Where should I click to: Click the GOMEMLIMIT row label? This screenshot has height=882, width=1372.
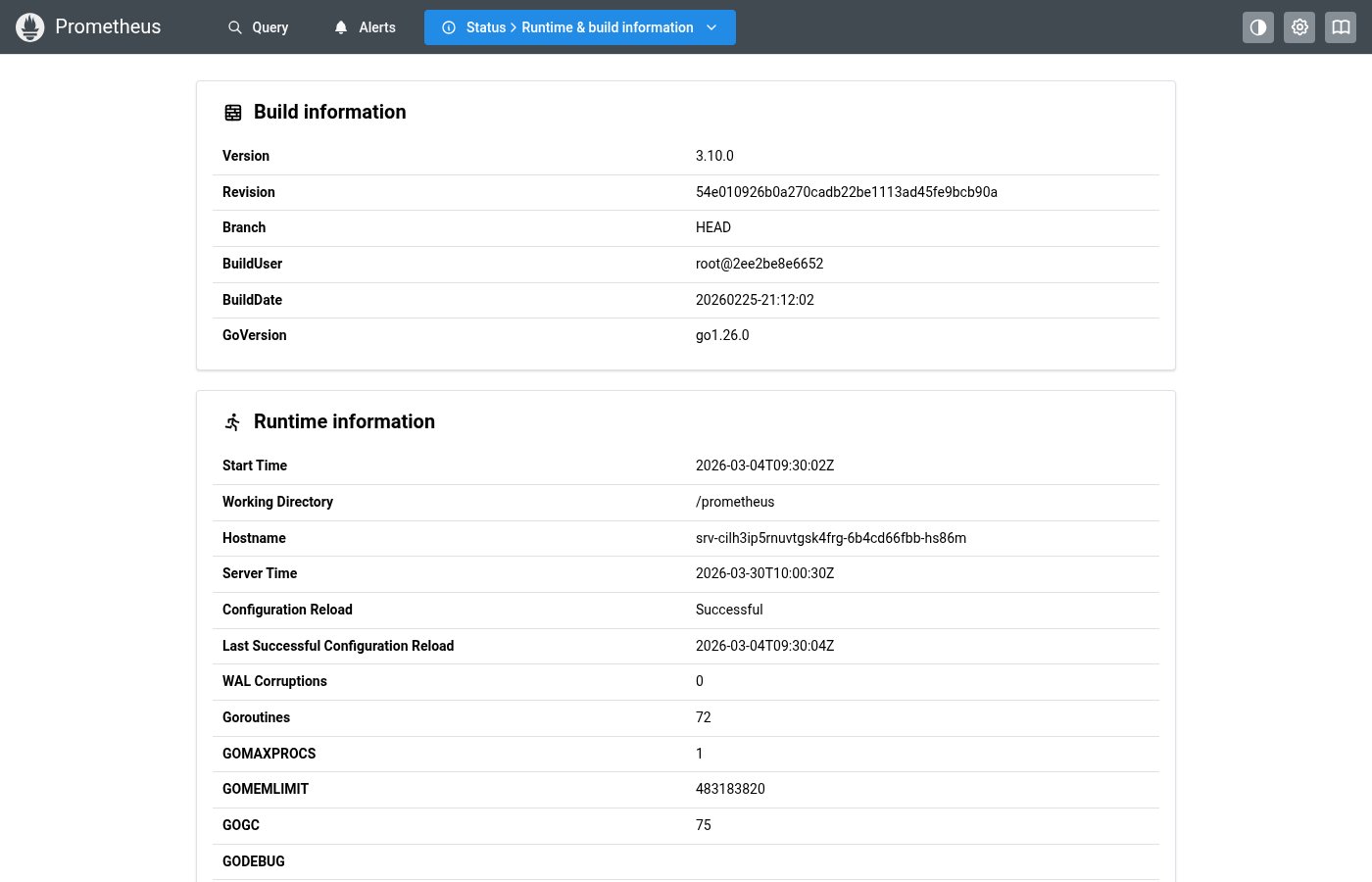click(266, 789)
